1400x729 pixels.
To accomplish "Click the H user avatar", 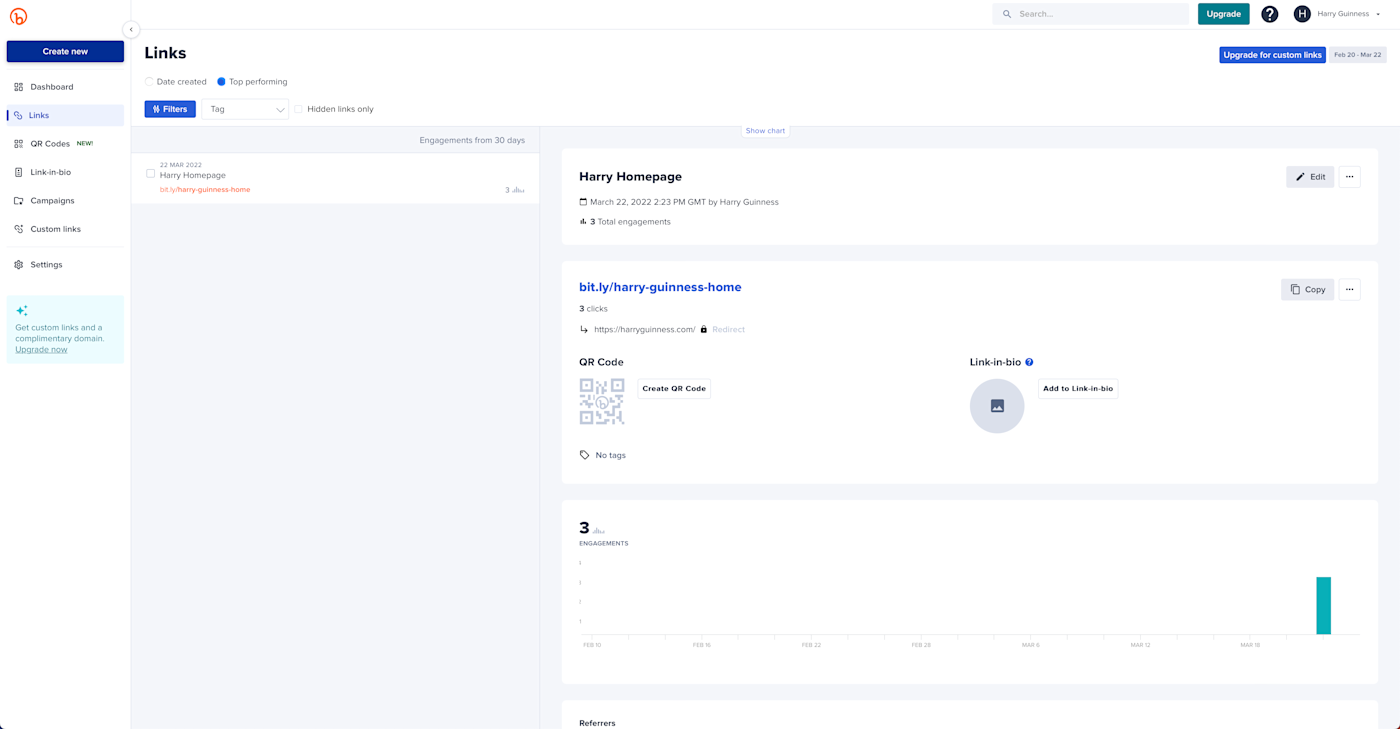I will 1302,14.
